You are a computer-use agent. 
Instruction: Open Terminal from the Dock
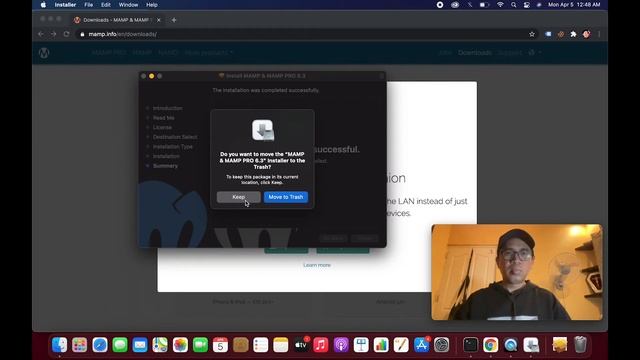pyautogui.click(x=470, y=345)
